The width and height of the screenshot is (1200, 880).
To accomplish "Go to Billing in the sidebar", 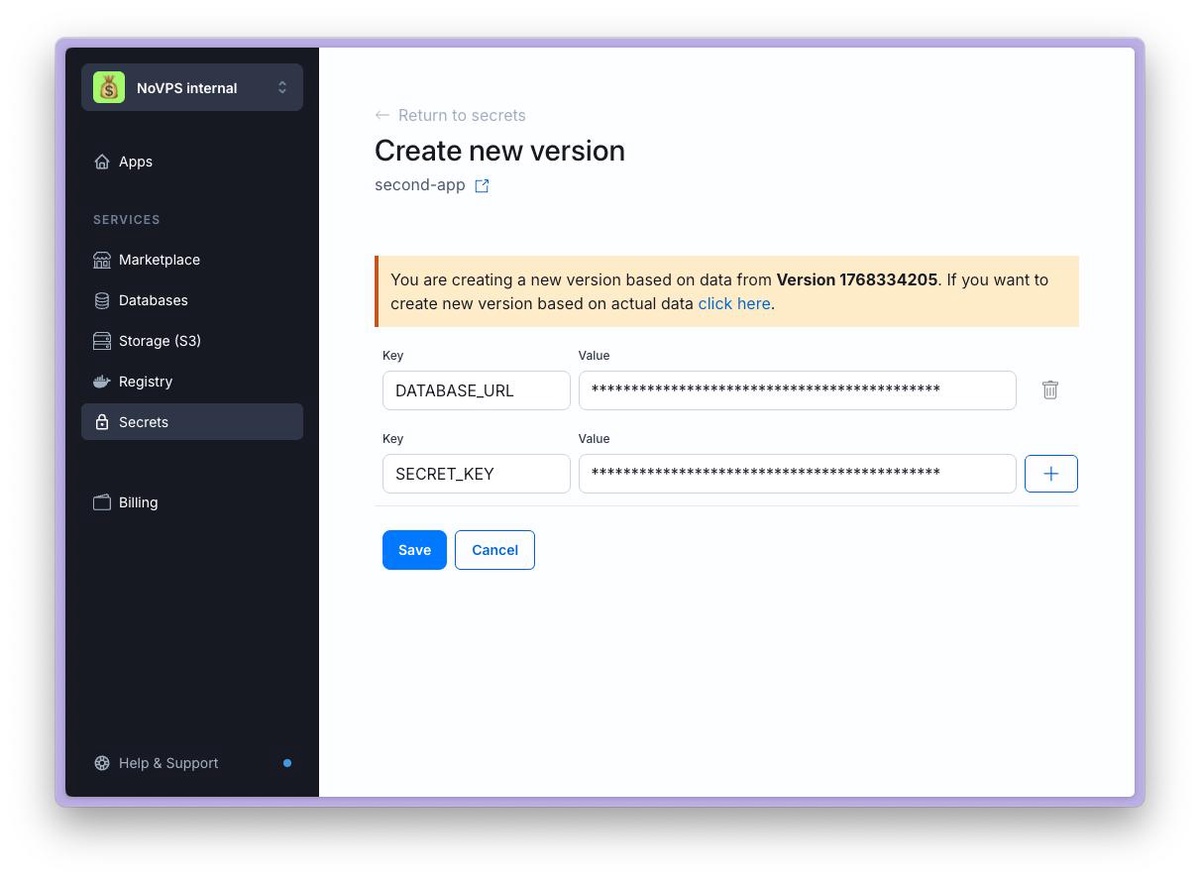I will pos(138,503).
